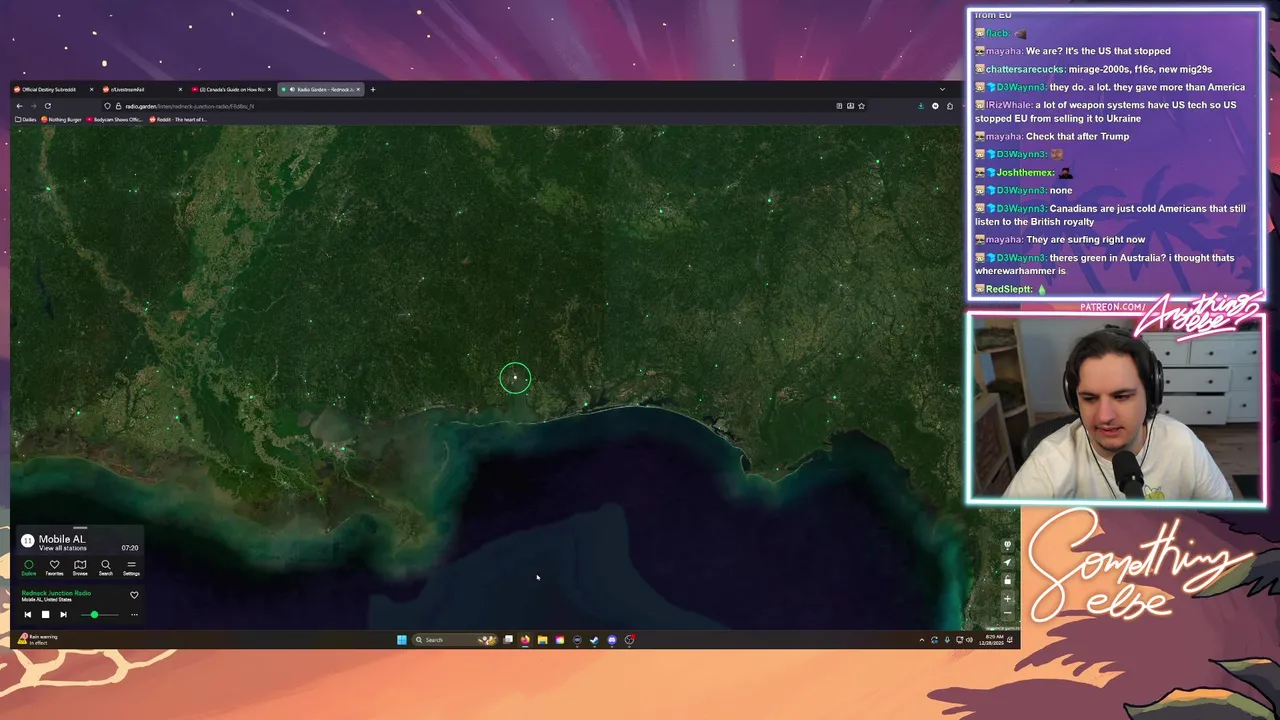Open the Rain warning weather widget
Image resolution: width=1280 pixels, height=720 pixels.
(x=37, y=639)
